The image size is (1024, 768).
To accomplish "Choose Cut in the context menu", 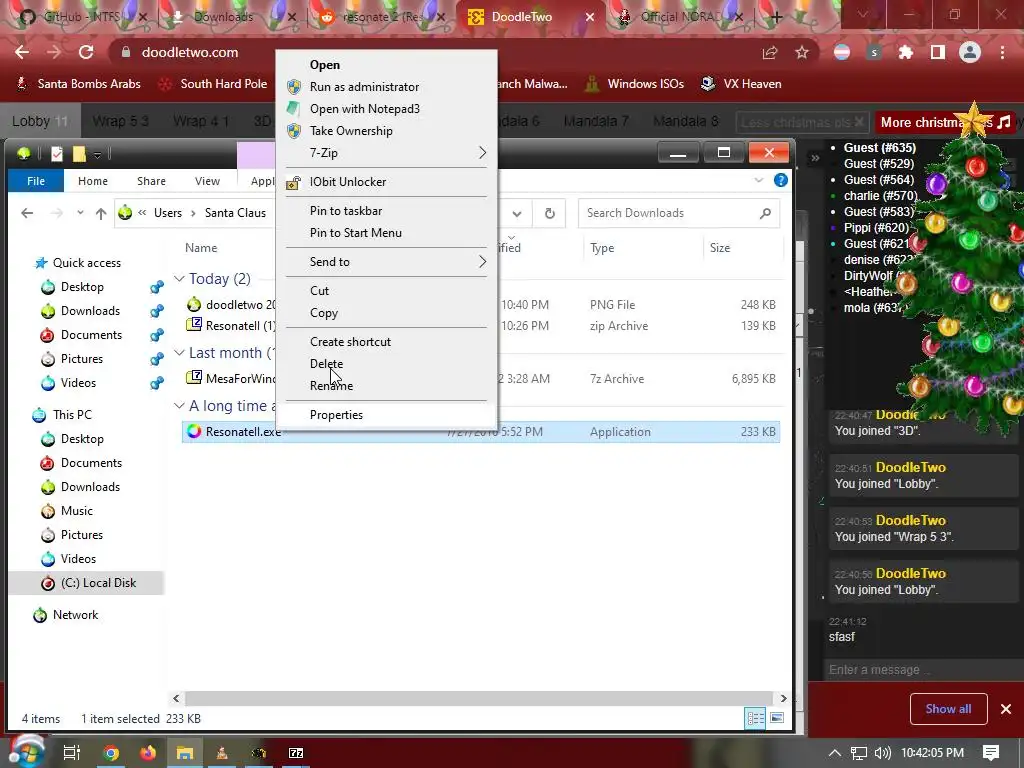I will (319, 291).
